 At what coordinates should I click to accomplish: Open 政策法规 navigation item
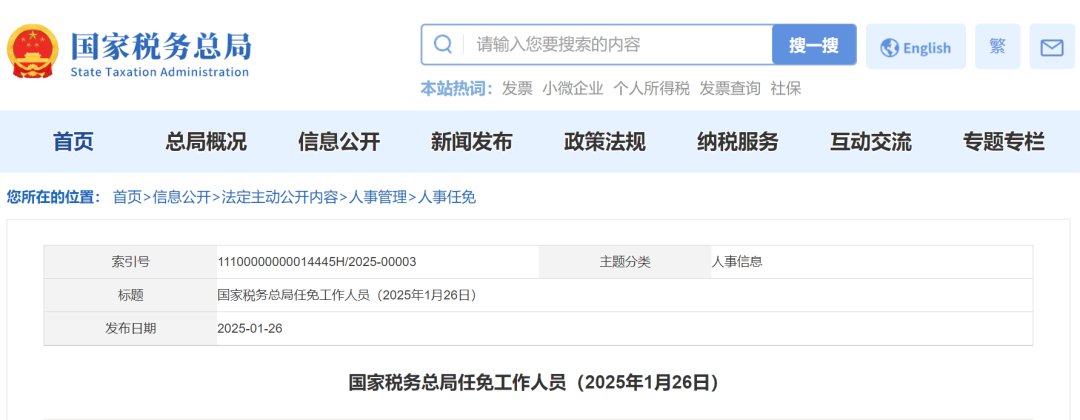604,142
